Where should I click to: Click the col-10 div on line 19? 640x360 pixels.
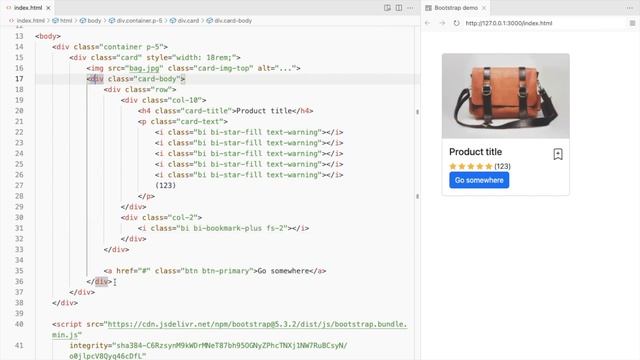coord(163,100)
